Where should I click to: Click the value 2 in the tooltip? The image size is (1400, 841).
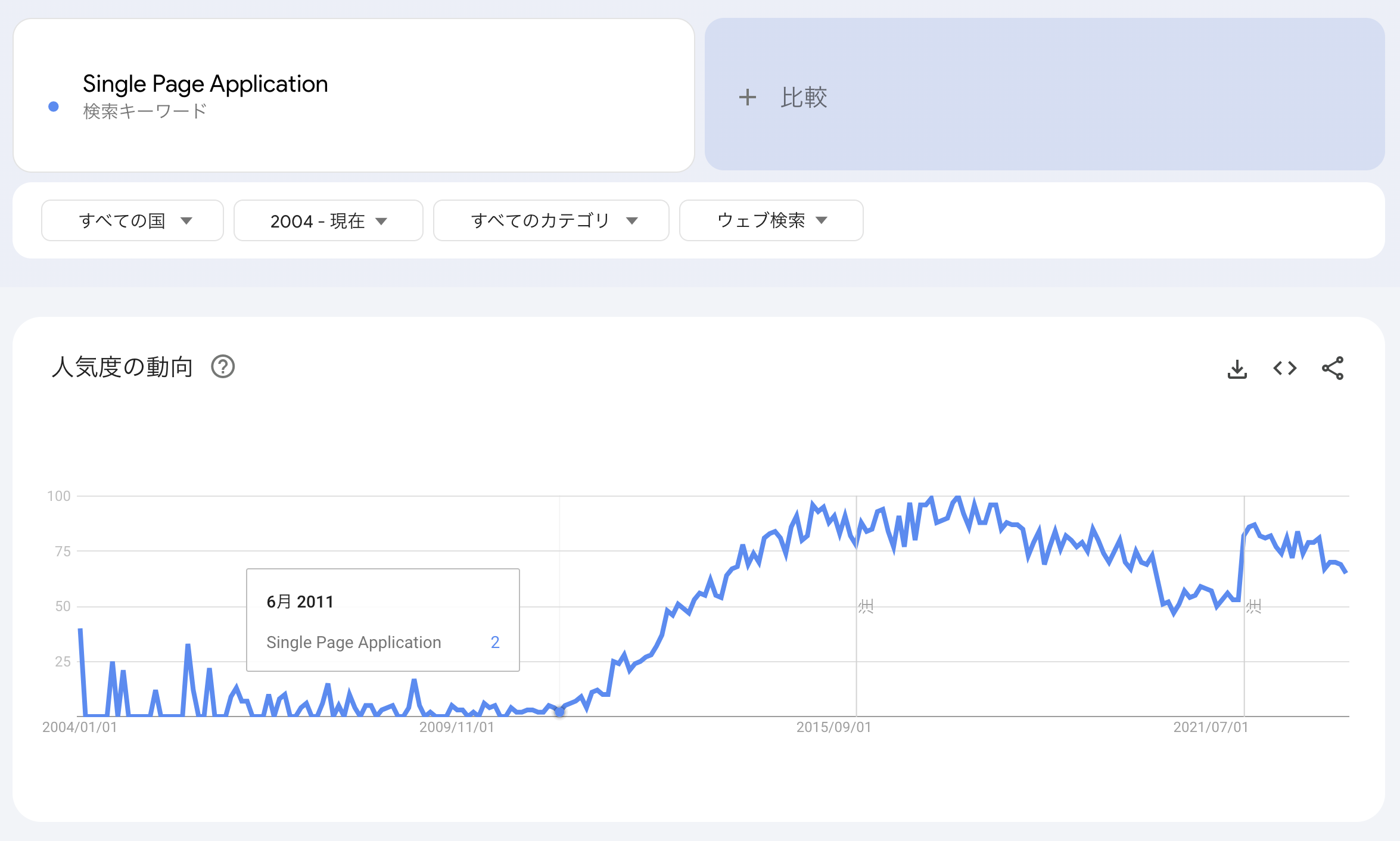(494, 642)
